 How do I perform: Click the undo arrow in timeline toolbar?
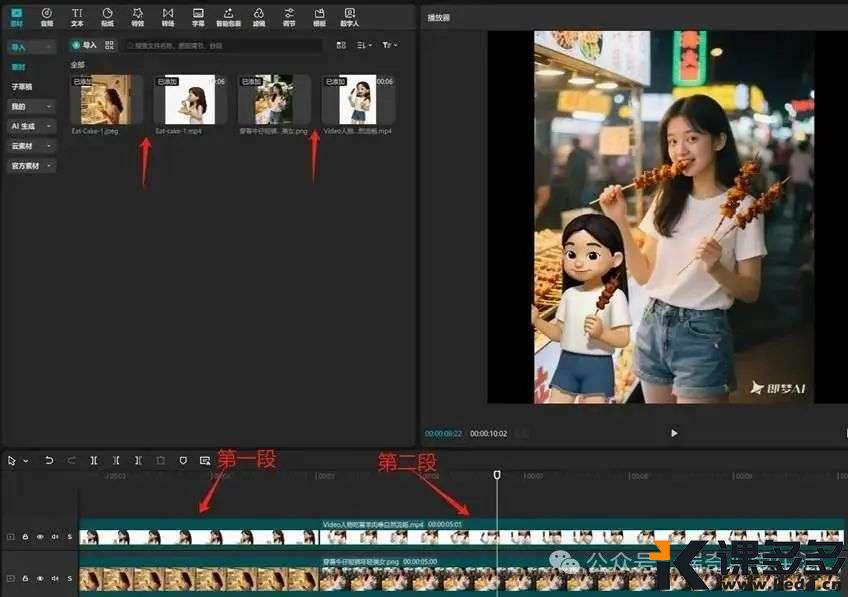tap(49, 460)
